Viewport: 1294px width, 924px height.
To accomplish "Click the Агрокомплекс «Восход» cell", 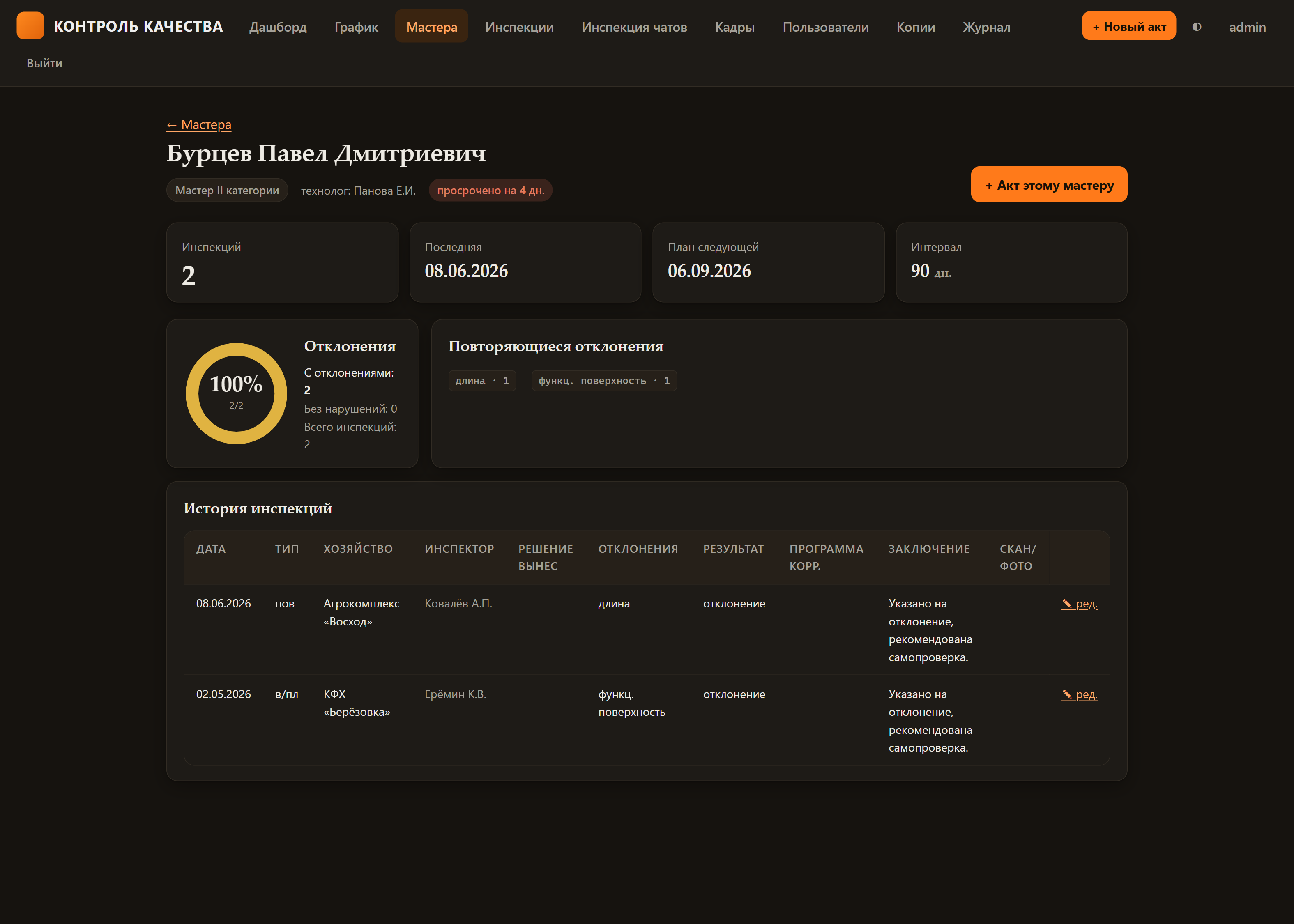I will click(x=361, y=613).
